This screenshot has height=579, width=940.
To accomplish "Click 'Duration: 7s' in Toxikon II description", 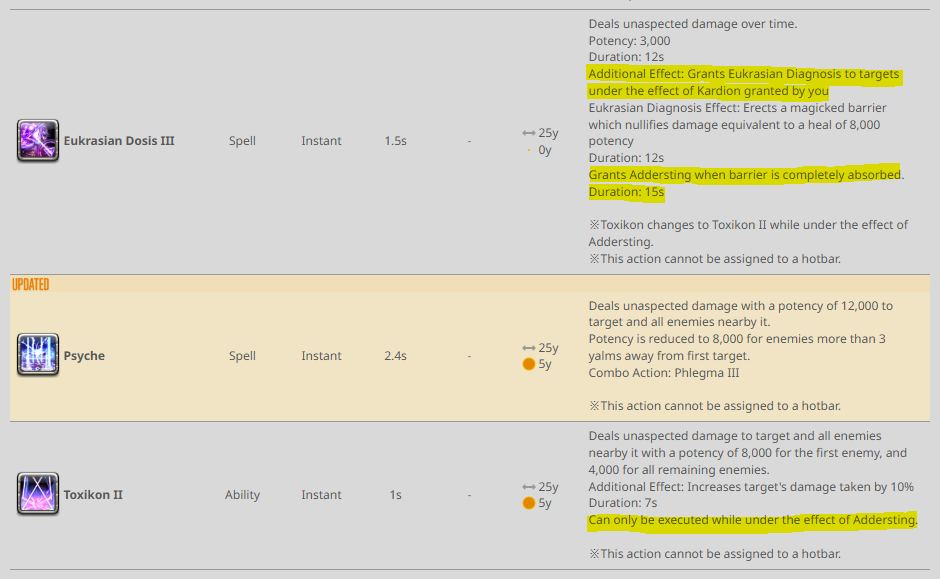I will (623, 503).
